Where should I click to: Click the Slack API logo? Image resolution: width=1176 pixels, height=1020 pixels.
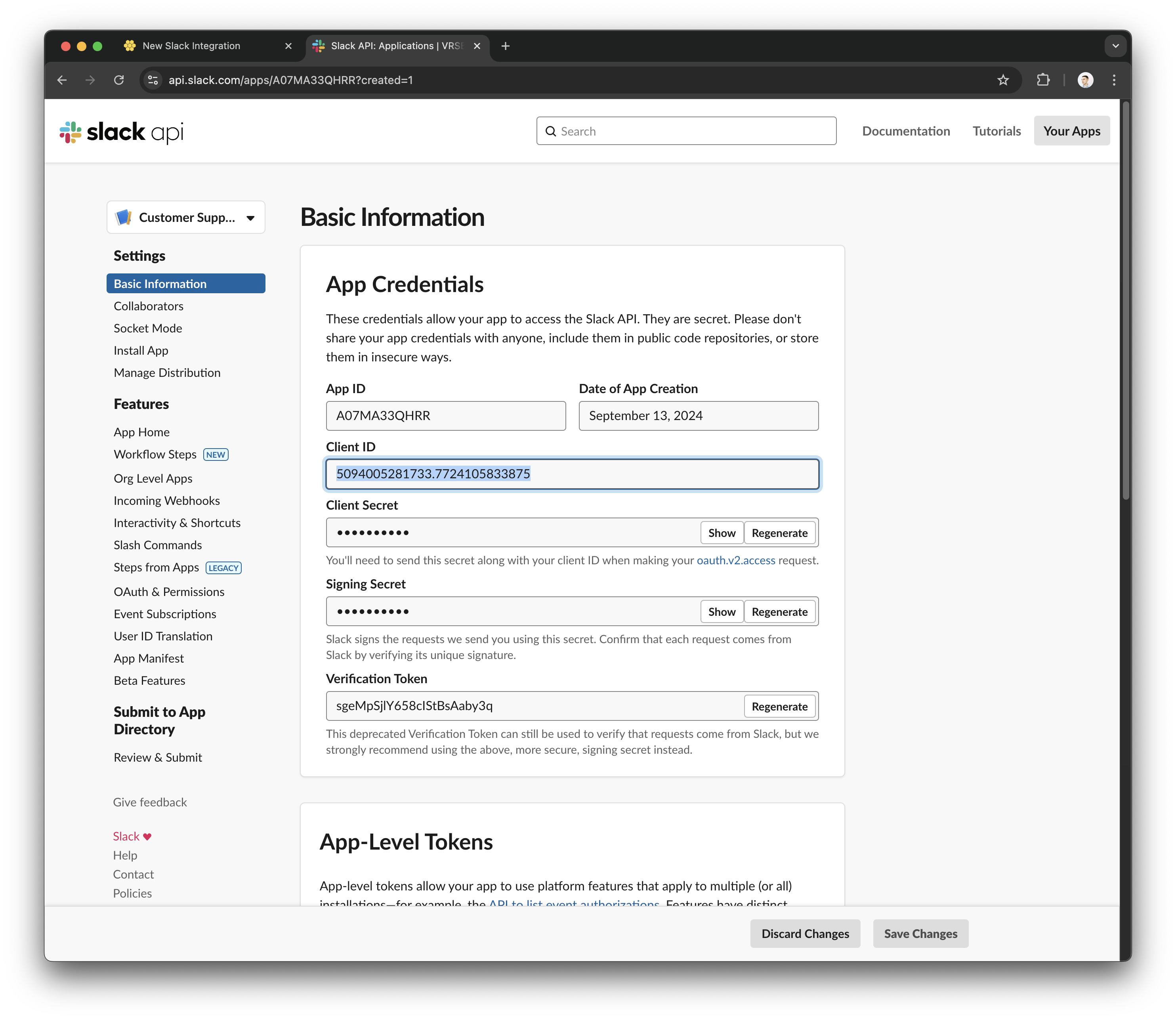(x=121, y=132)
